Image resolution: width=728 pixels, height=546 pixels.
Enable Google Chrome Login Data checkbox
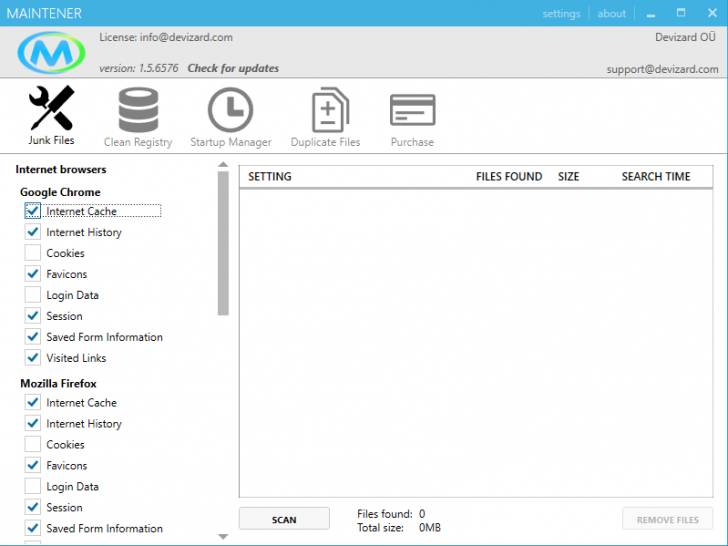(x=32, y=294)
